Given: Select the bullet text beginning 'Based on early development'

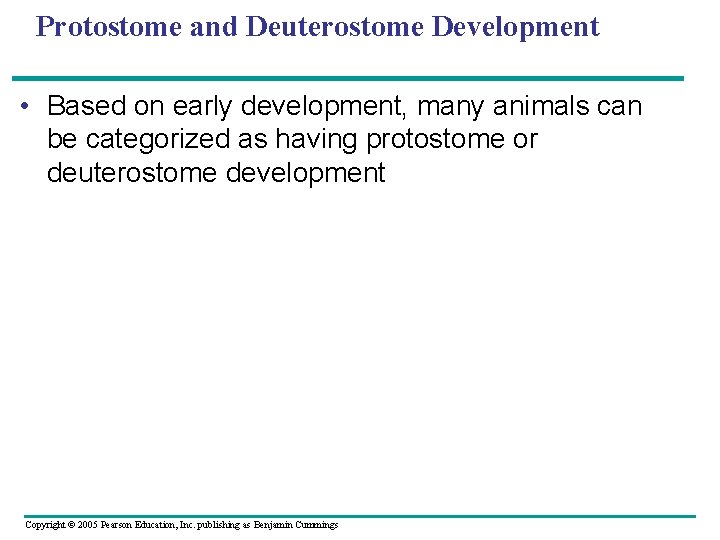Looking at the screenshot, I should click(344, 139).
